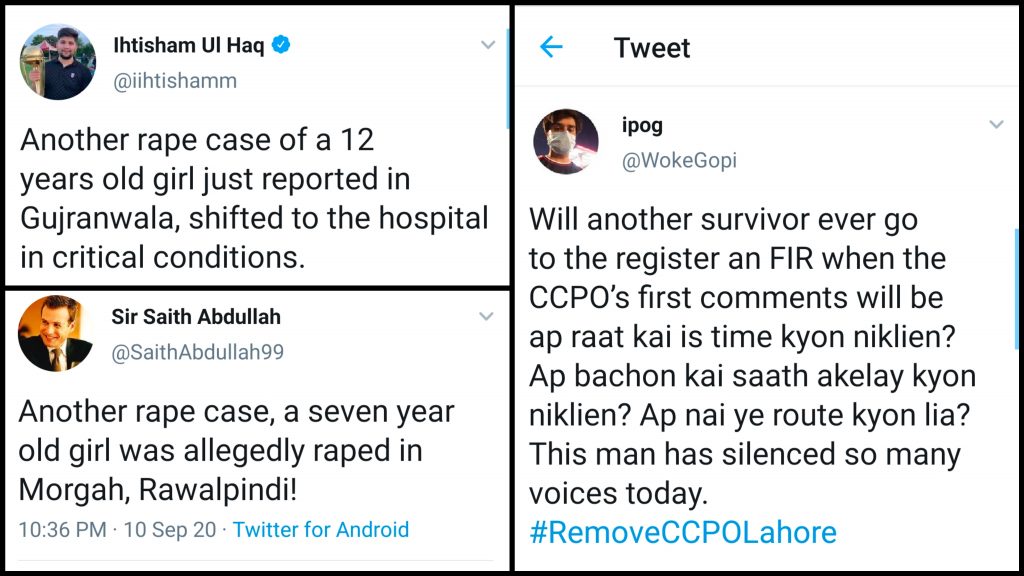This screenshot has width=1024, height=576.
Task: Click the Morgah, Rawalpindi tweet text
Action: [x=236, y=450]
